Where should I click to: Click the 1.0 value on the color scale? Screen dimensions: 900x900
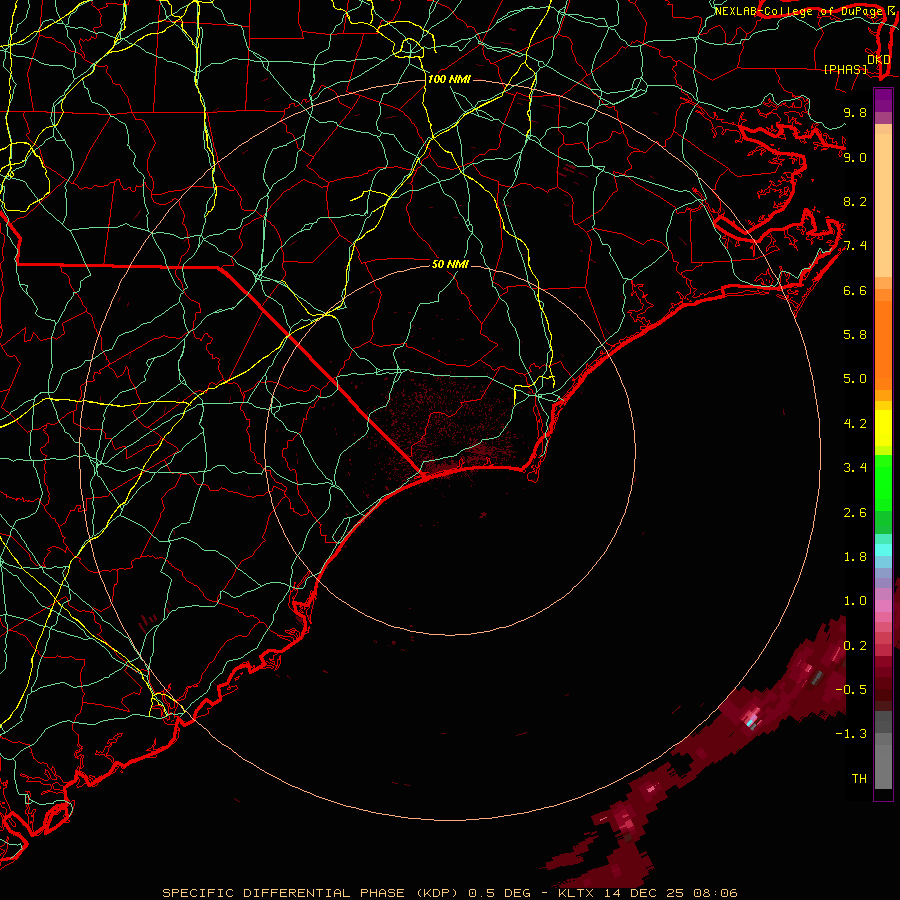pos(855,601)
